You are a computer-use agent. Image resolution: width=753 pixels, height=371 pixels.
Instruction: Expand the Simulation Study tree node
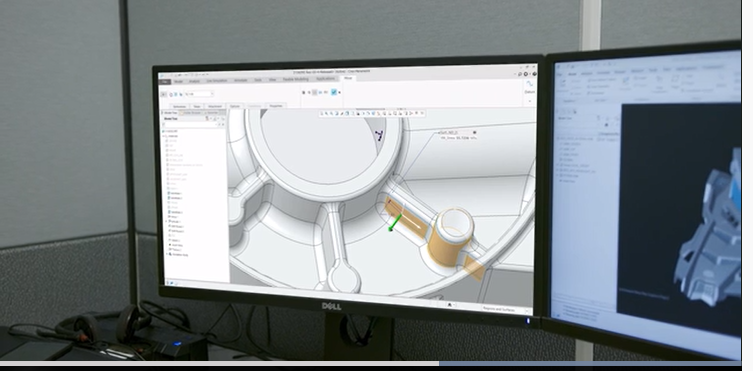(x=167, y=254)
